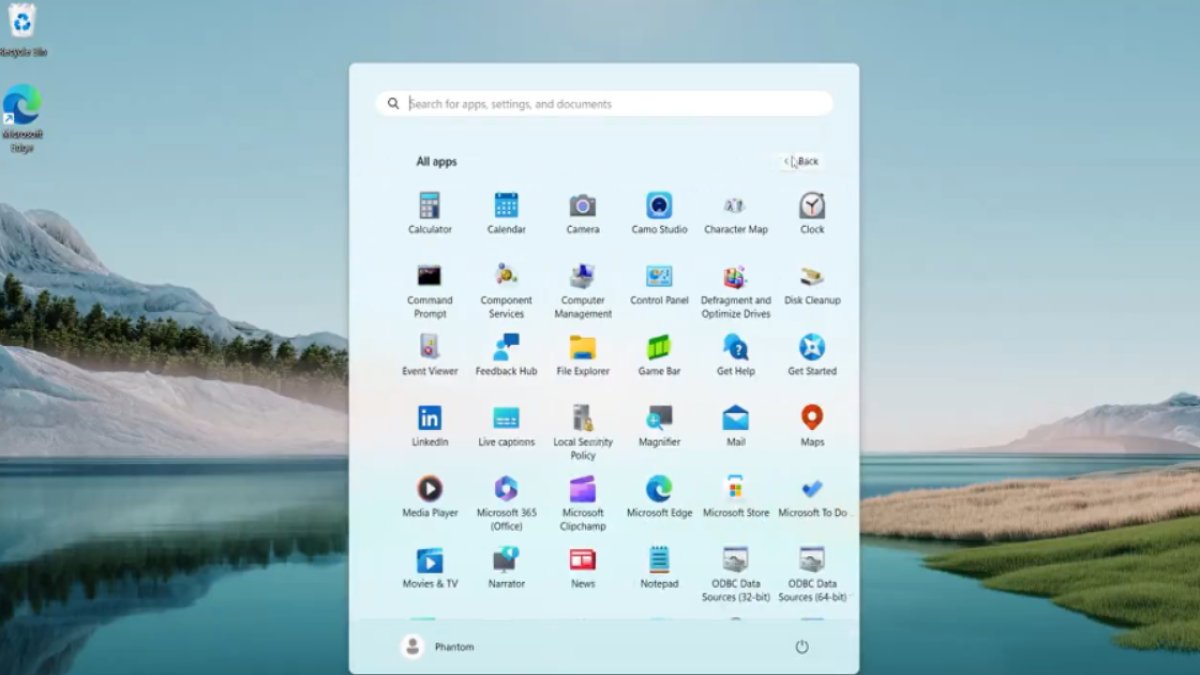Open Local Security Policy
1200x675 pixels.
(583, 433)
